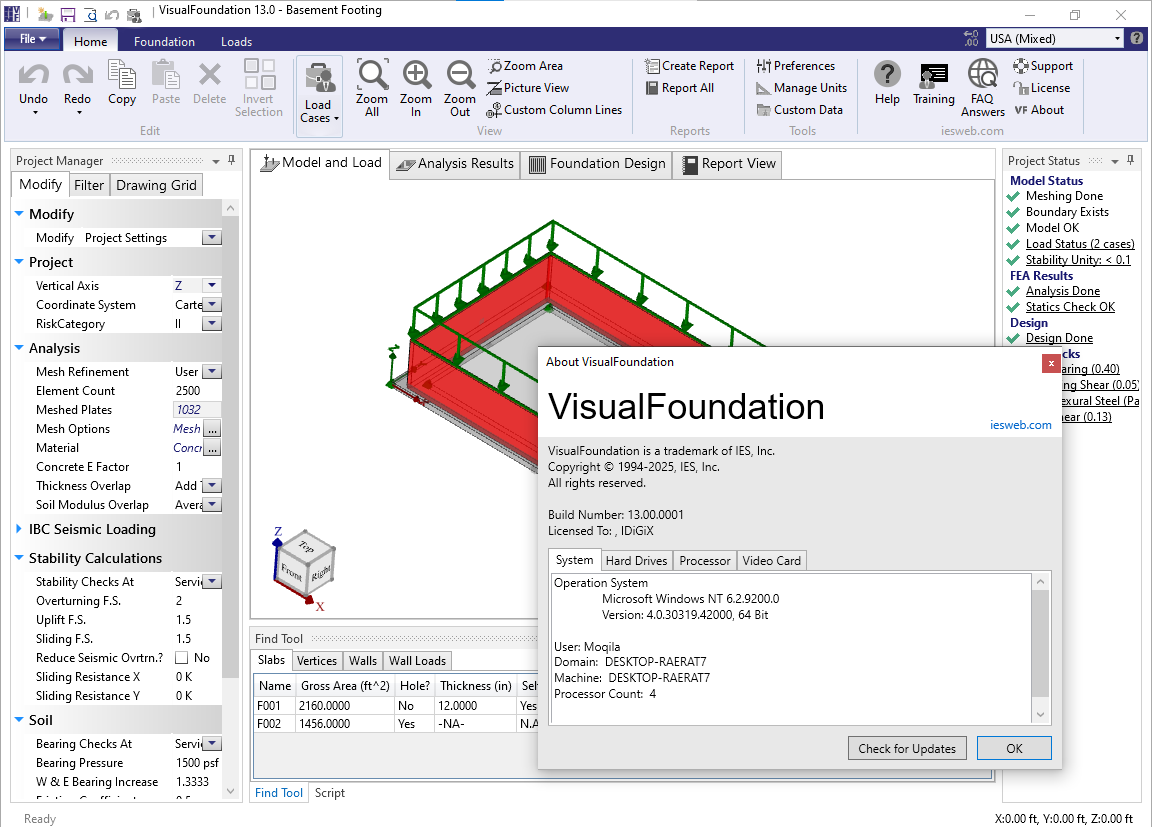Switch to the Drawing Grid tab
1152x827 pixels.
pyautogui.click(x=156, y=186)
